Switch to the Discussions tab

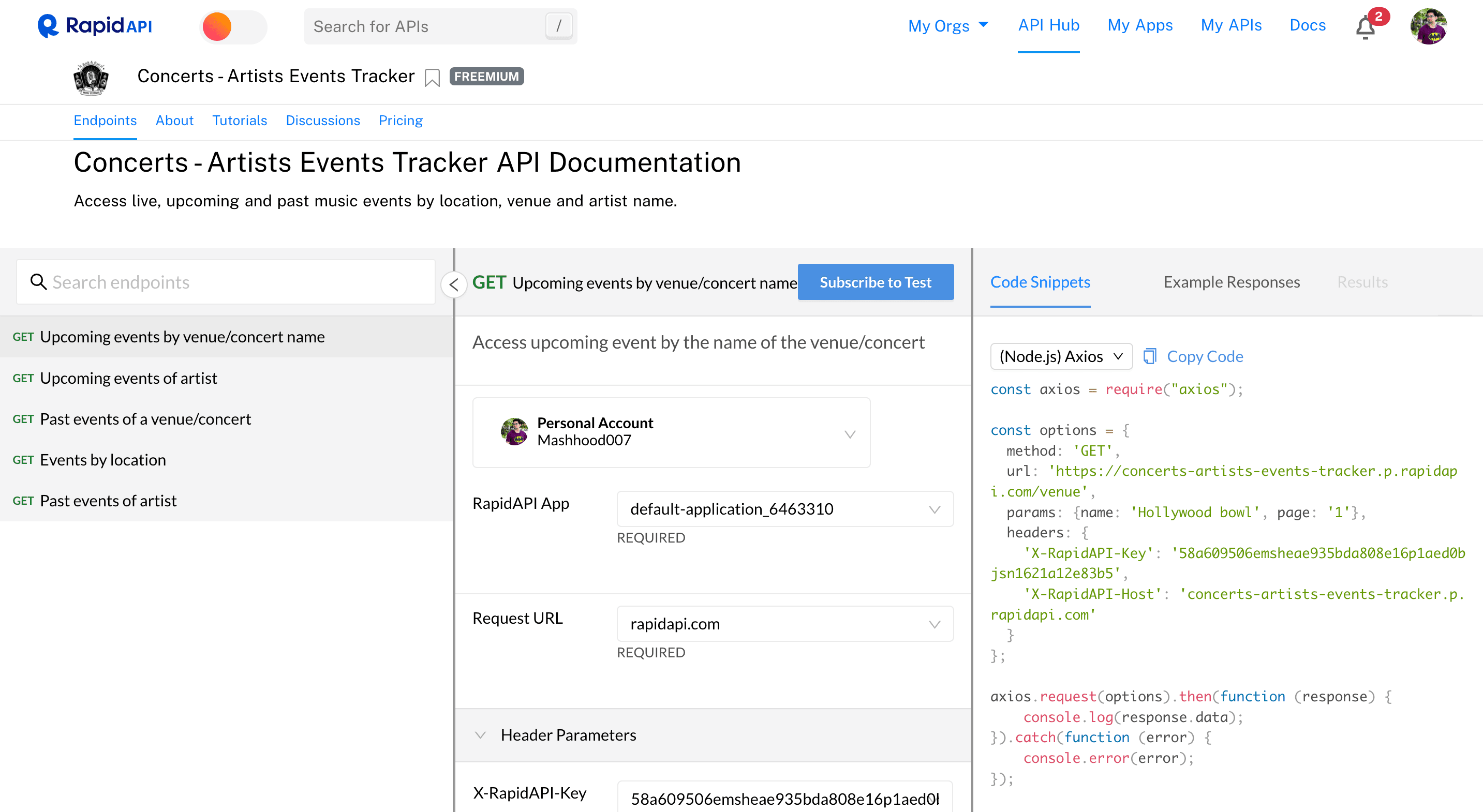[x=322, y=121]
